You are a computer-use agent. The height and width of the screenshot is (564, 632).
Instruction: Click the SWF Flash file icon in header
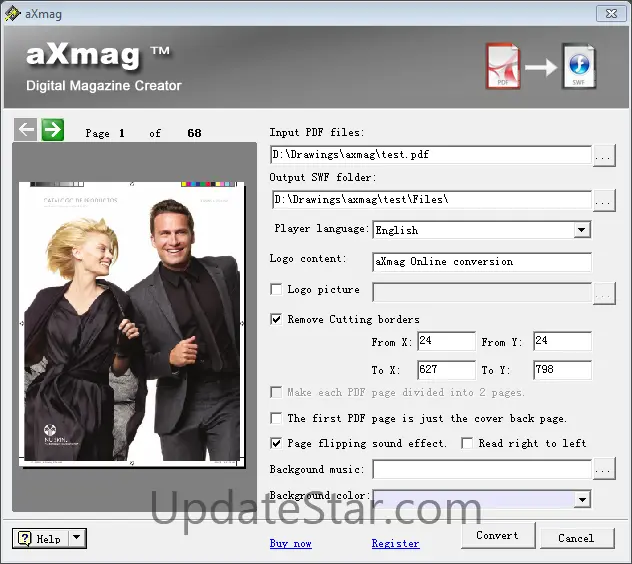[x=579, y=67]
